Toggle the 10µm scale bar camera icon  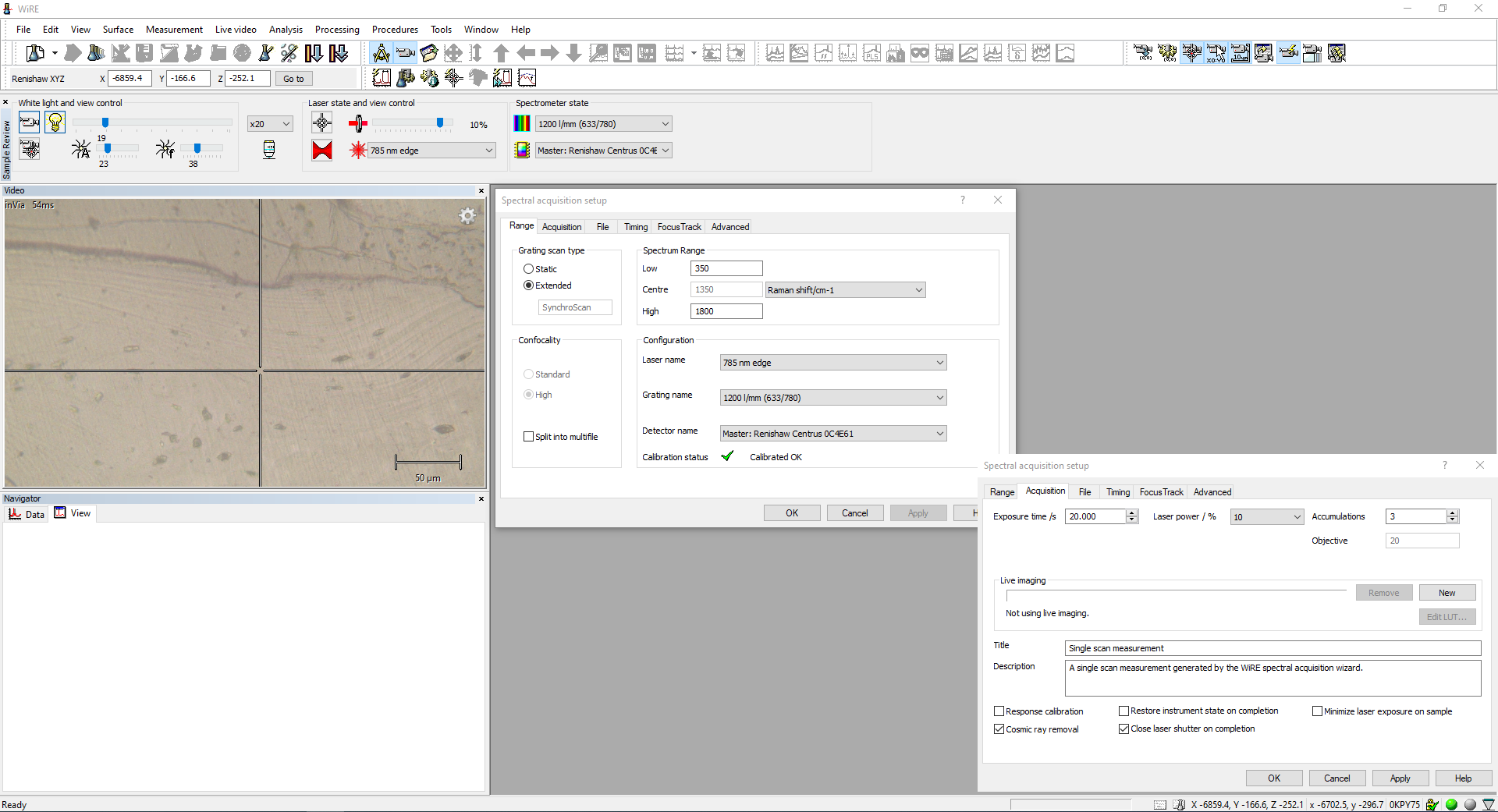click(x=1240, y=53)
